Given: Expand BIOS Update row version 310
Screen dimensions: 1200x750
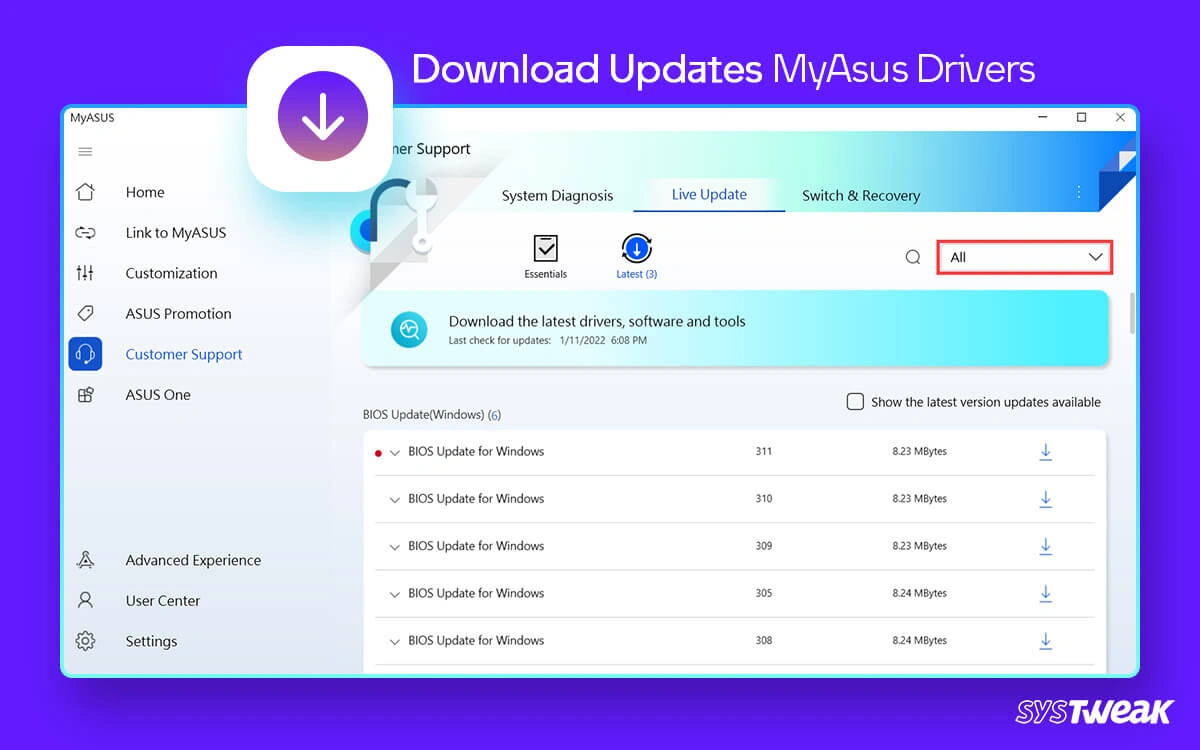Looking at the screenshot, I should pos(395,499).
